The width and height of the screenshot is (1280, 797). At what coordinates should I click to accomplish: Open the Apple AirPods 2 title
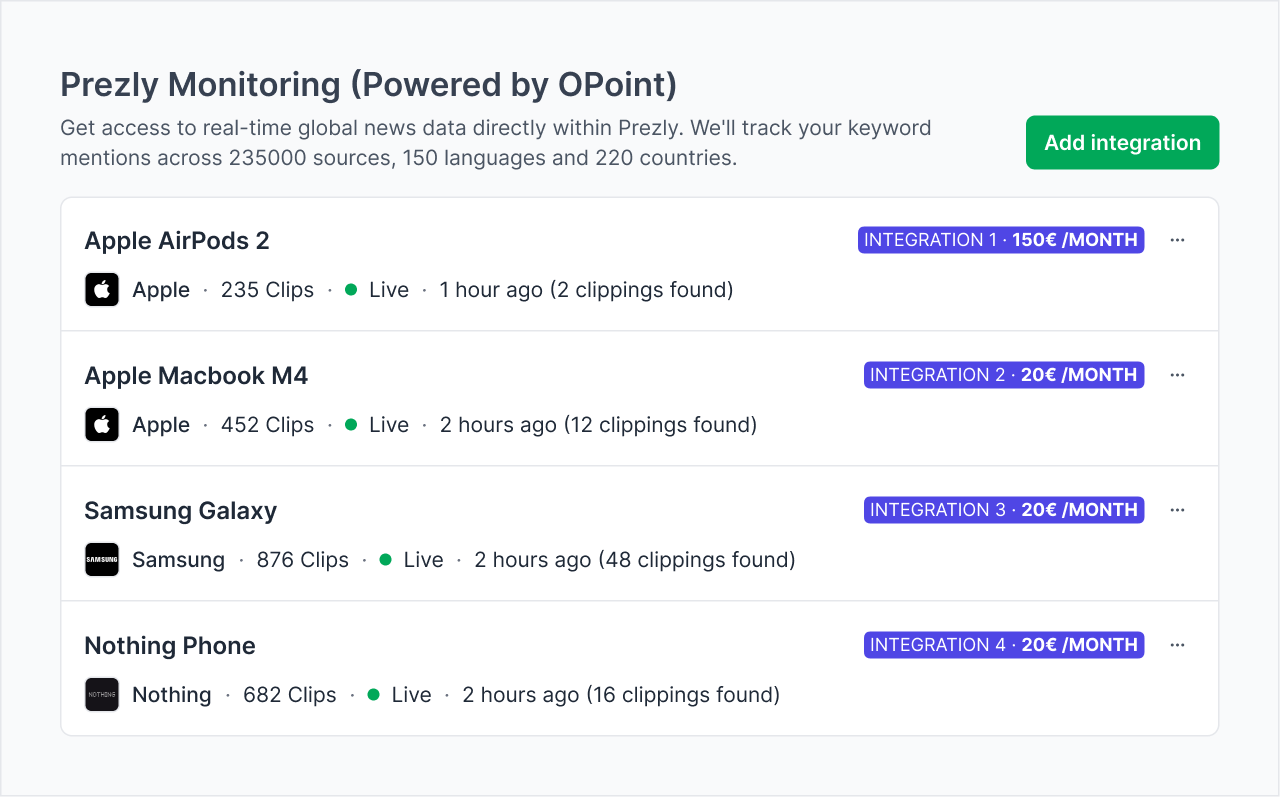tap(177, 241)
